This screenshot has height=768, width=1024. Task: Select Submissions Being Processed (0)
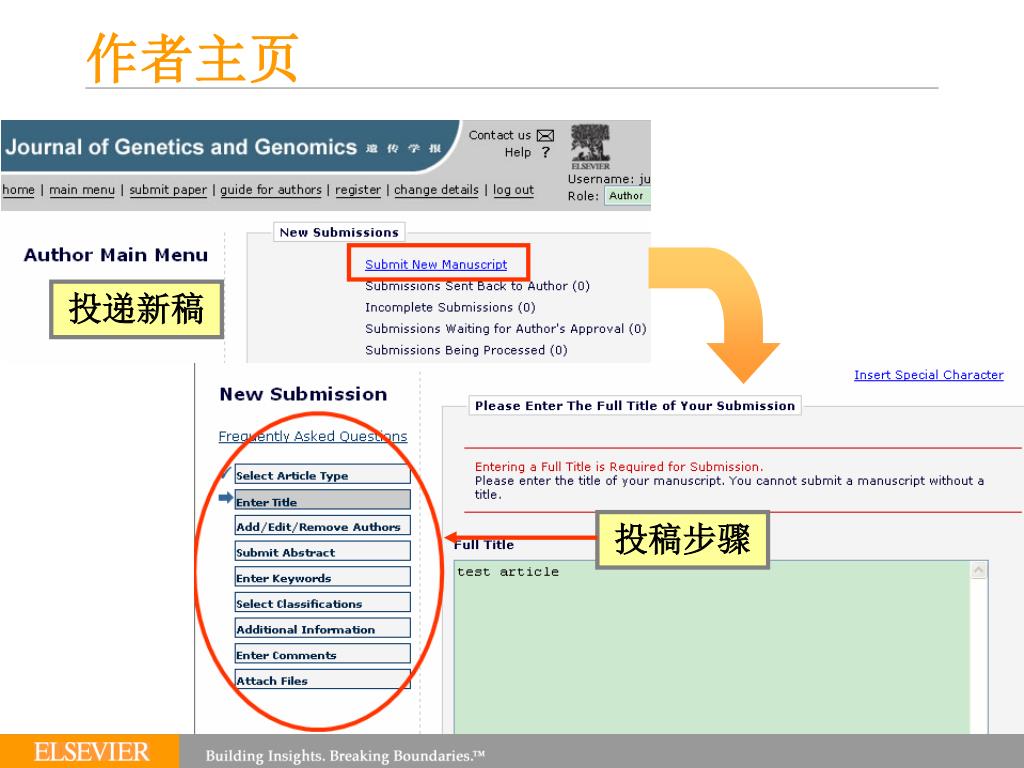pos(466,351)
